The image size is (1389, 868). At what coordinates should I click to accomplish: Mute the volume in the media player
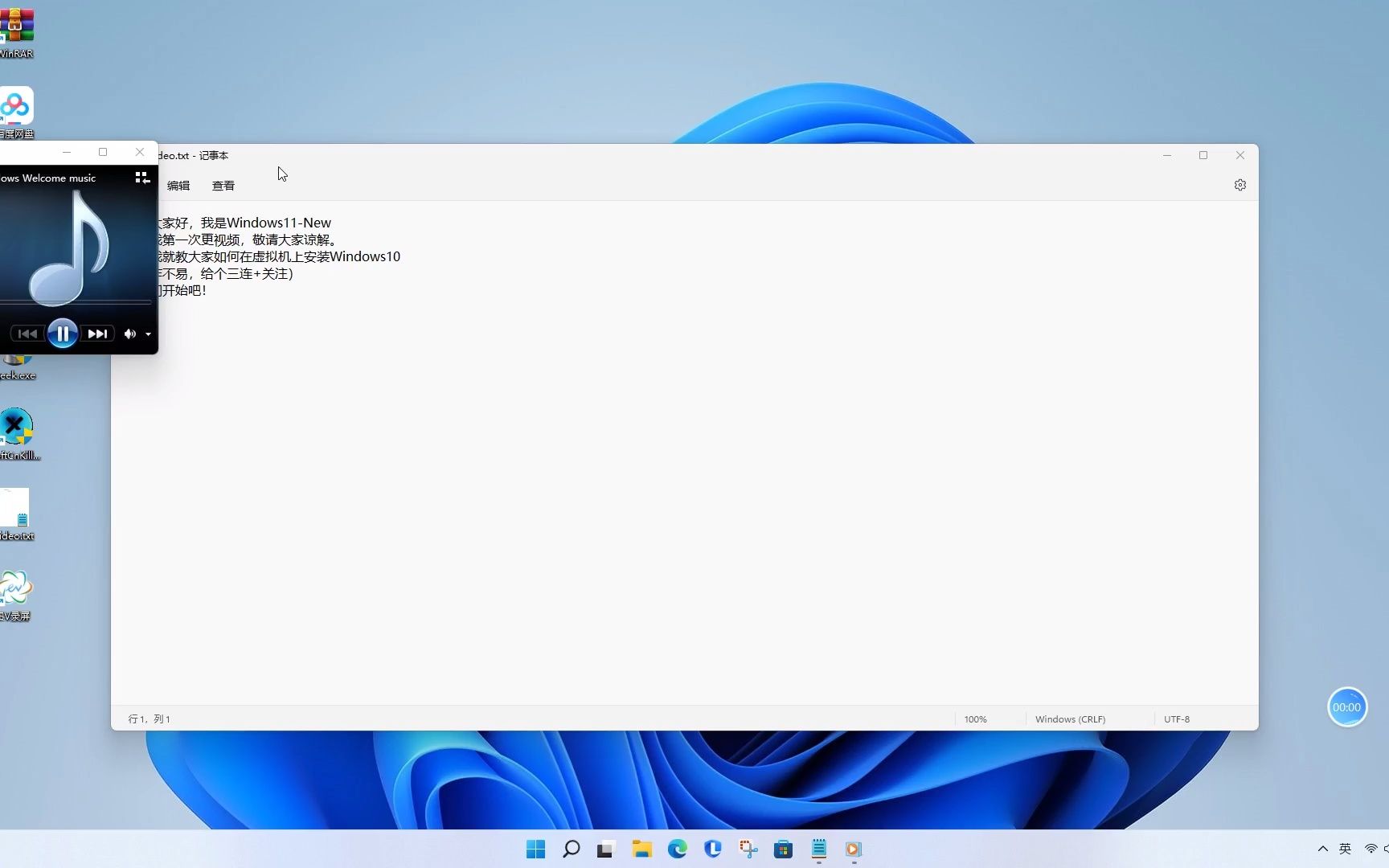[x=129, y=334]
